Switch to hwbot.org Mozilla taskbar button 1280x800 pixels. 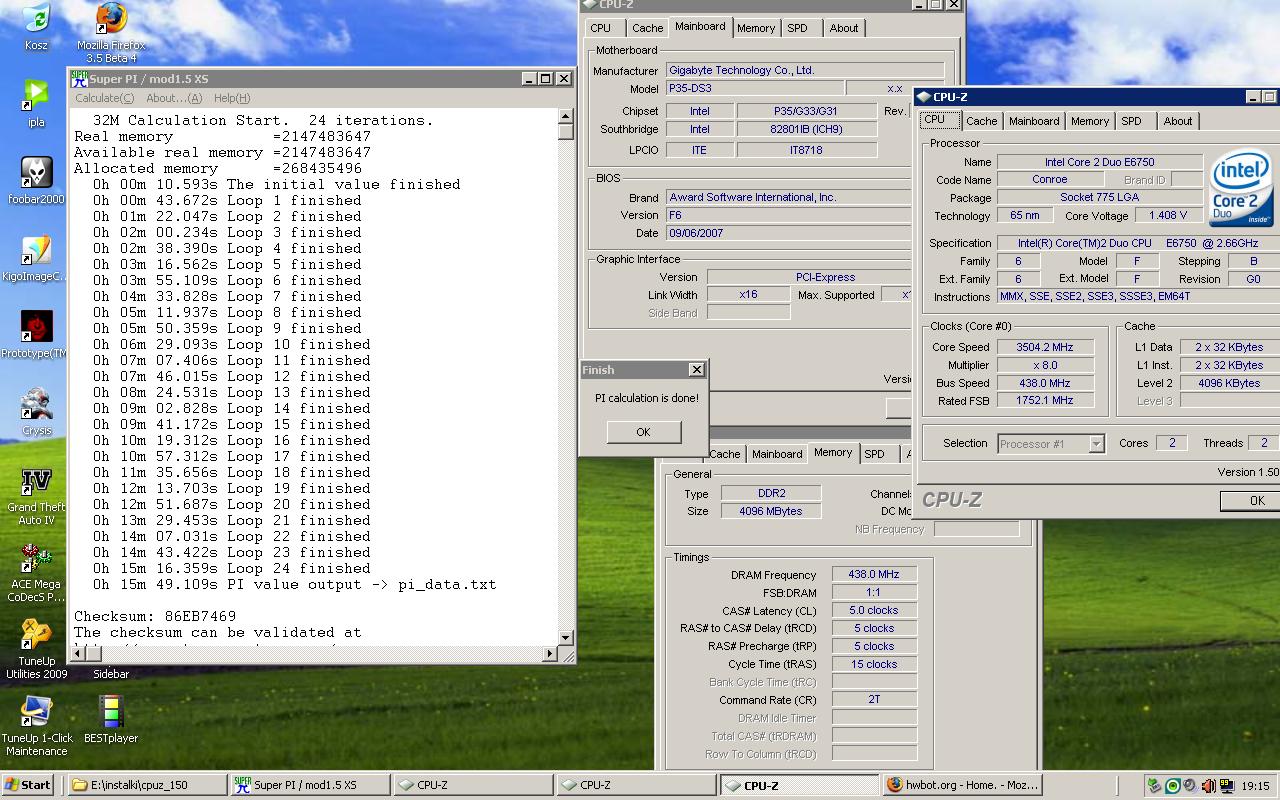click(964, 785)
